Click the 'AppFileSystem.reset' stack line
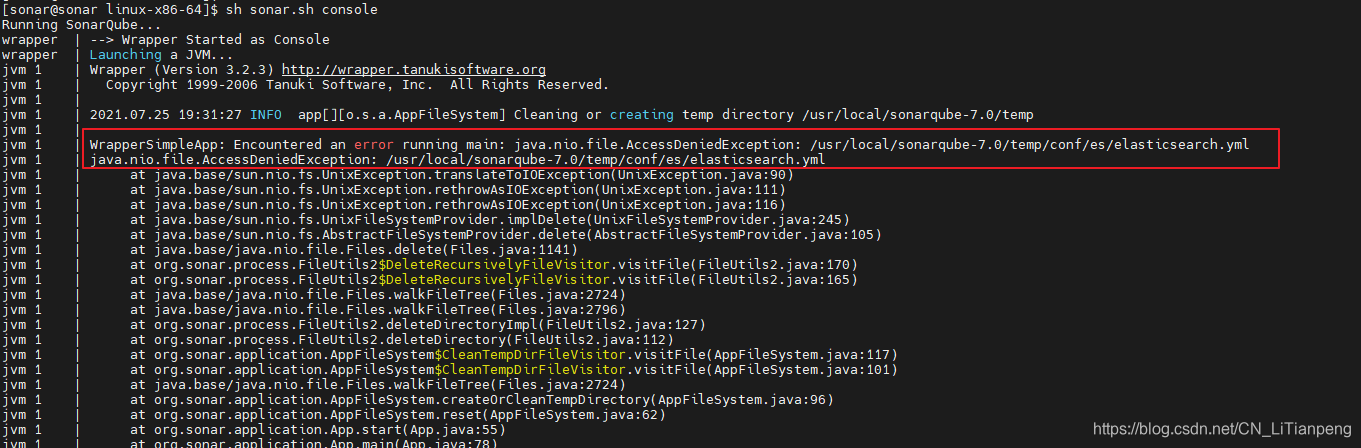The image size is (1361, 448). 398,415
